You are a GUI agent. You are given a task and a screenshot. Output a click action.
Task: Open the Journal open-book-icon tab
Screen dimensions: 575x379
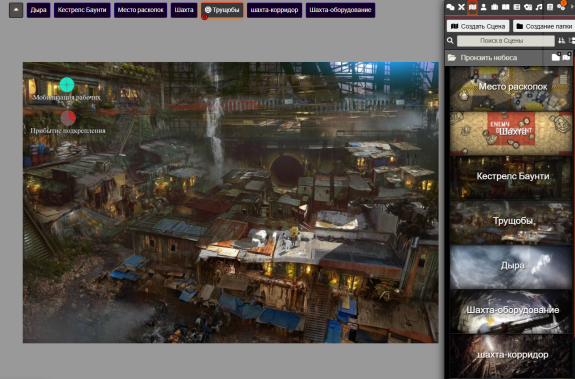(x=506, y=7)
